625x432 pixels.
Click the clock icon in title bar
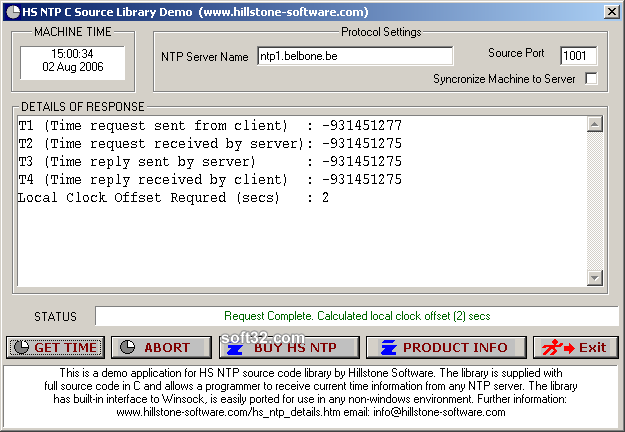point(13,12)
